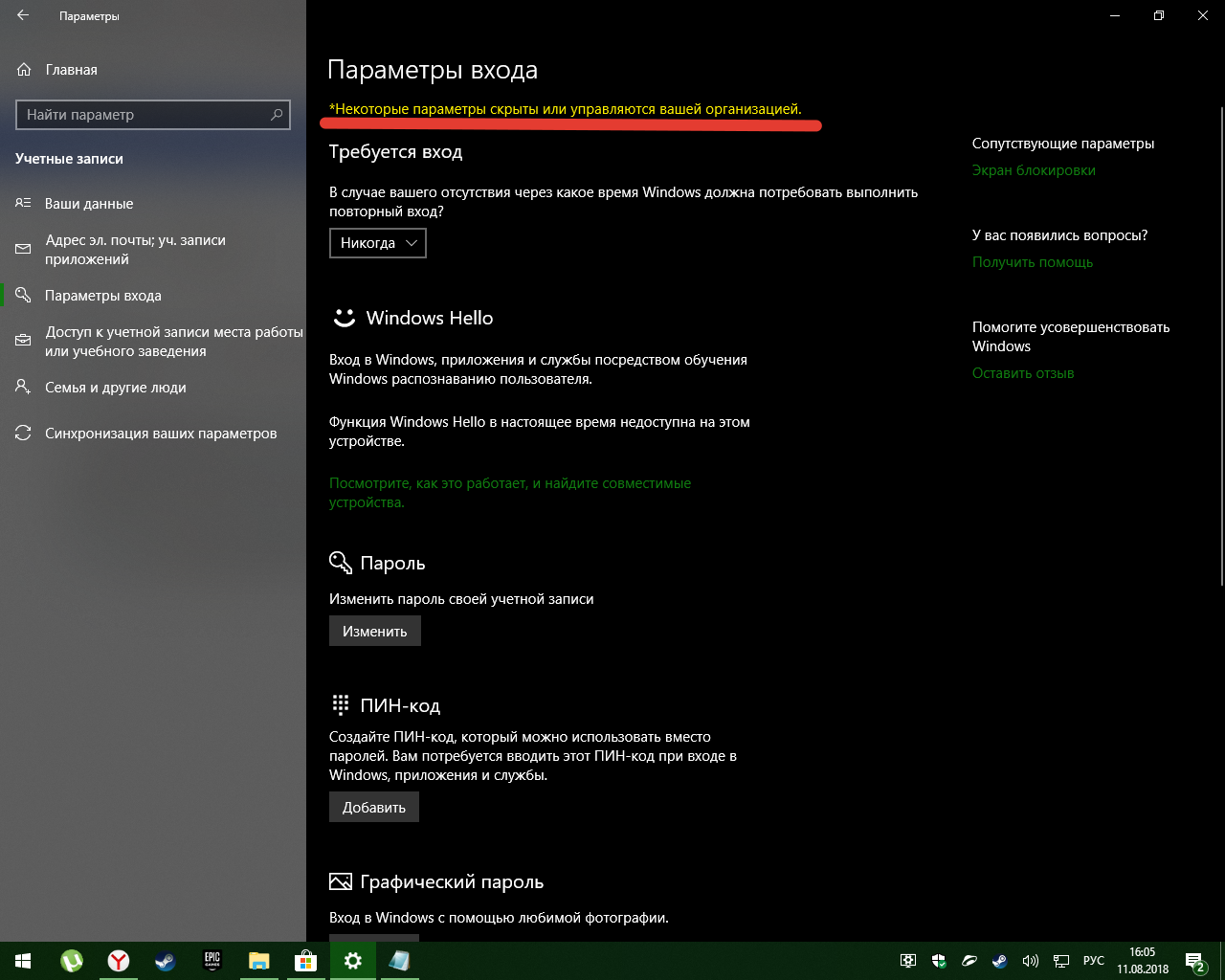Open the clock showing 16:05
This screenshot has width=1225, height=980.
tap(1143, 961)
